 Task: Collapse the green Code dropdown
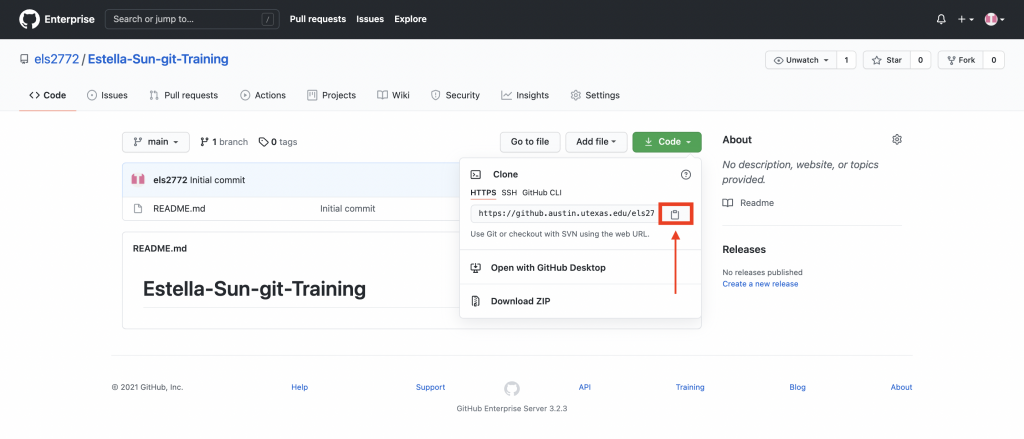click(667, 142)
